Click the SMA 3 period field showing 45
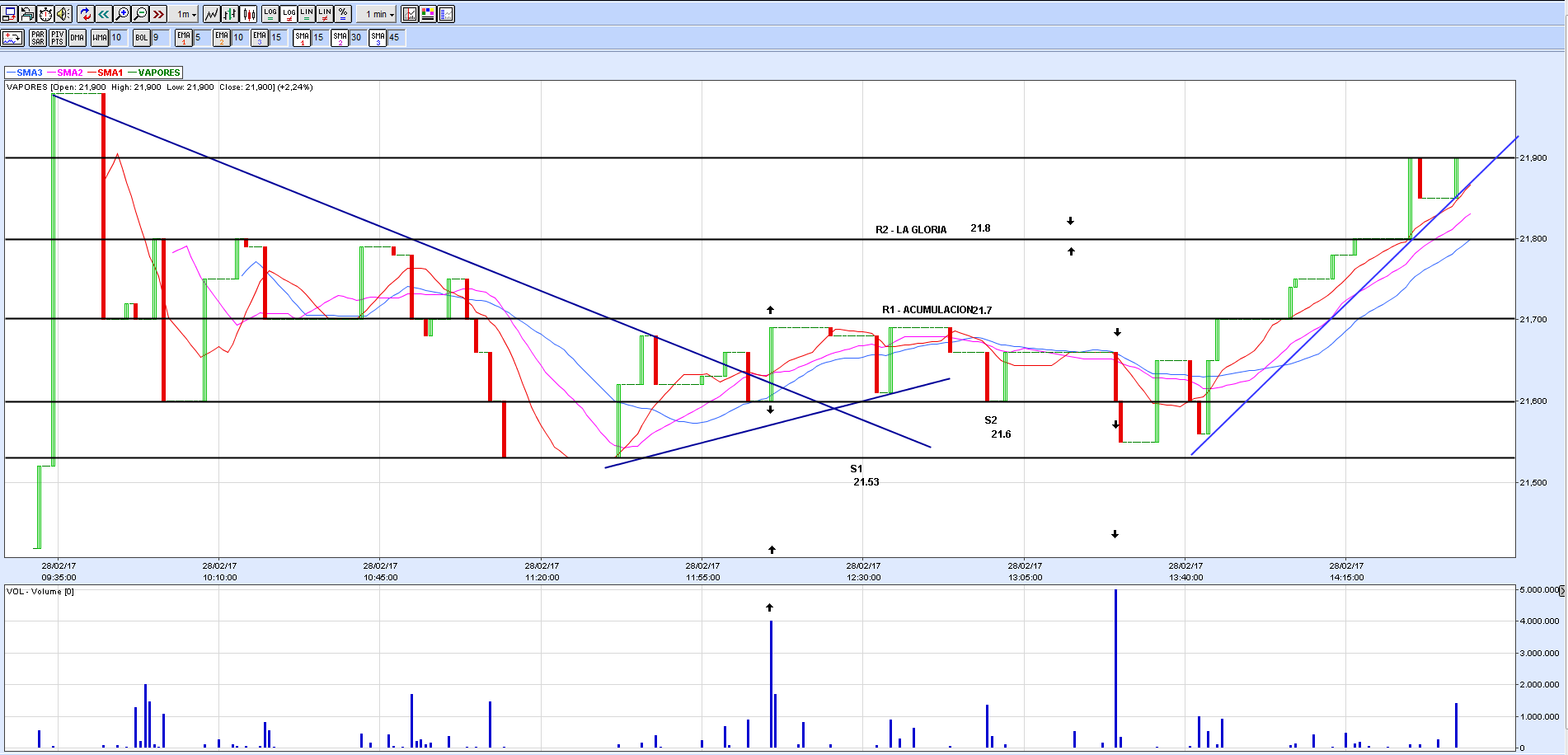 tap(396, 38)
